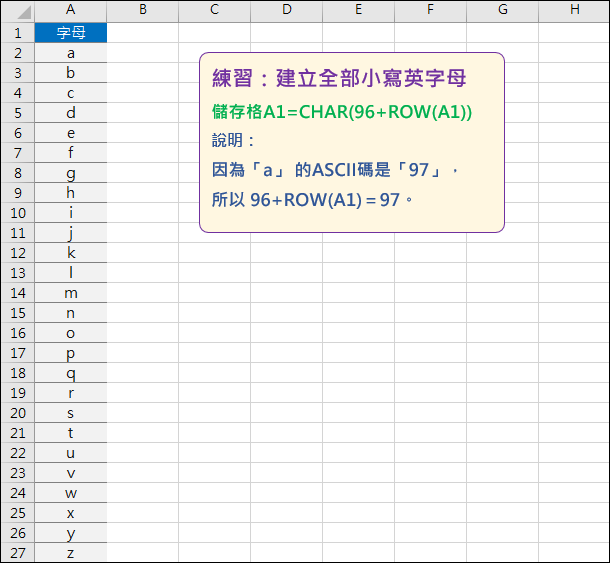Select cell containing letter v
Viewport: 610px width, 563px height.
tap(70, 473)
